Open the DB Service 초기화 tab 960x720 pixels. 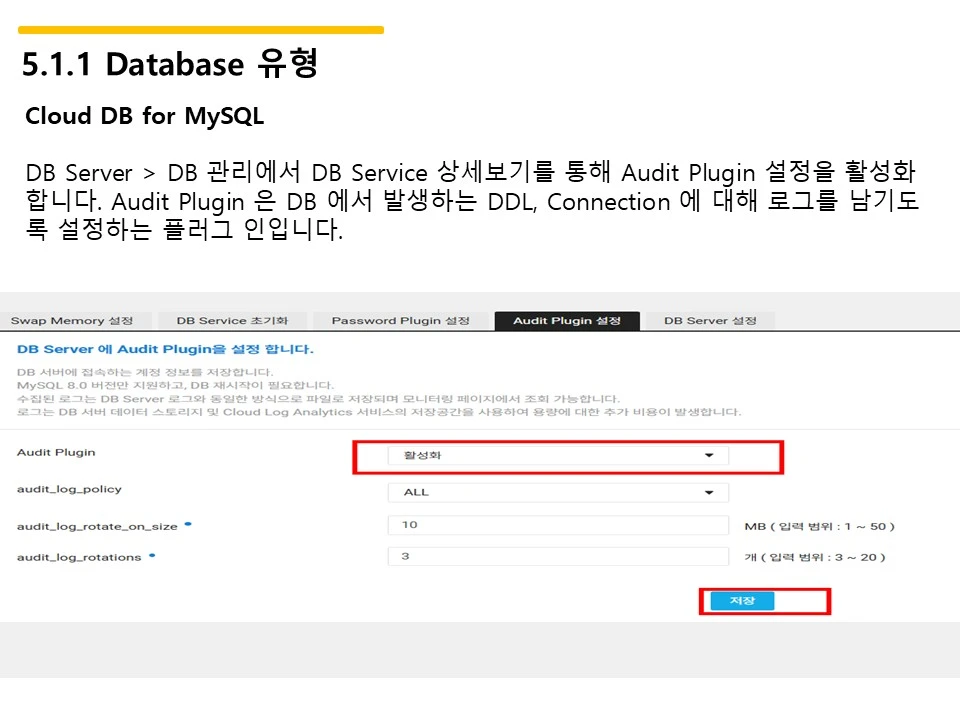232,321
